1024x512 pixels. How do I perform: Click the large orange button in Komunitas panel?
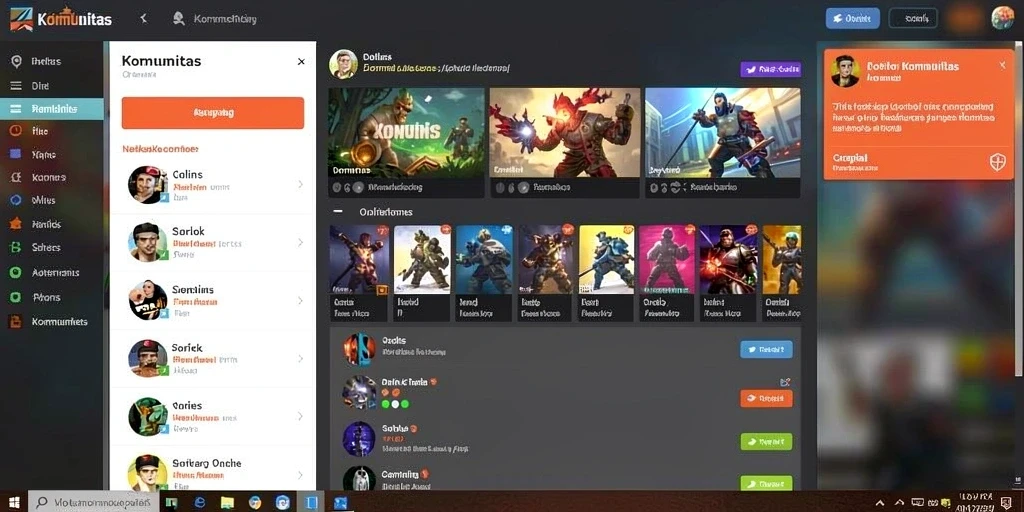tap(213, 113)
